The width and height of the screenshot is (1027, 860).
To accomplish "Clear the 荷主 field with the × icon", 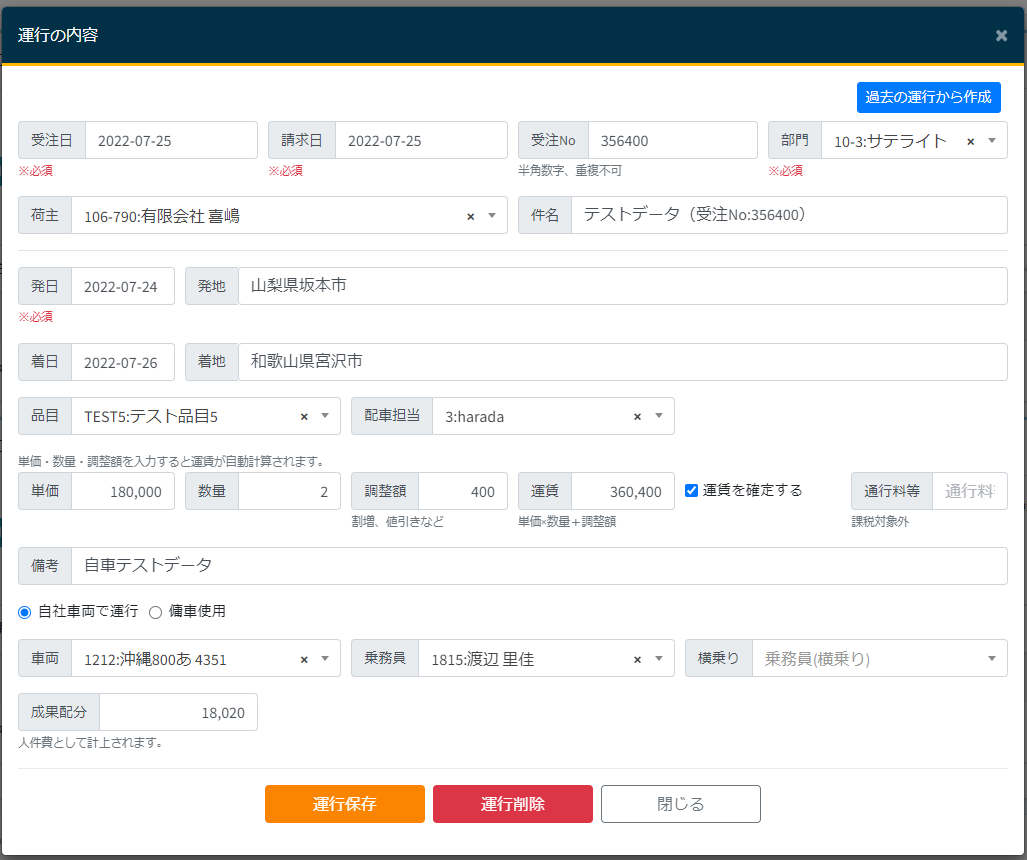I will [x=469, y=215].
